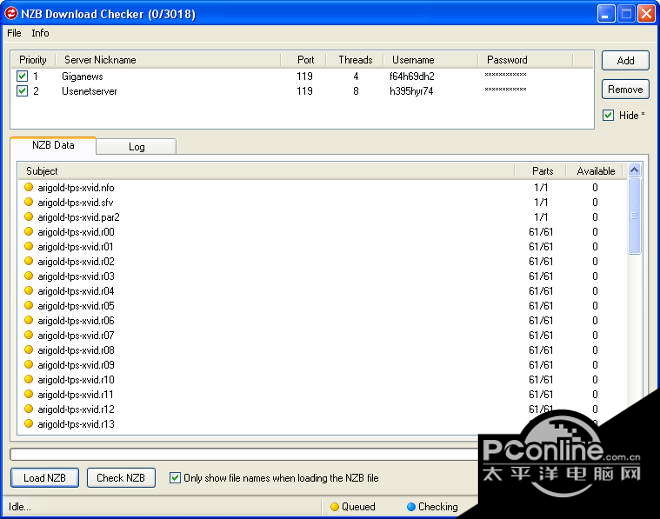Click the username f64h69dh2
Viewport: 660px width, 519px height.
click(x=412, y=76)
